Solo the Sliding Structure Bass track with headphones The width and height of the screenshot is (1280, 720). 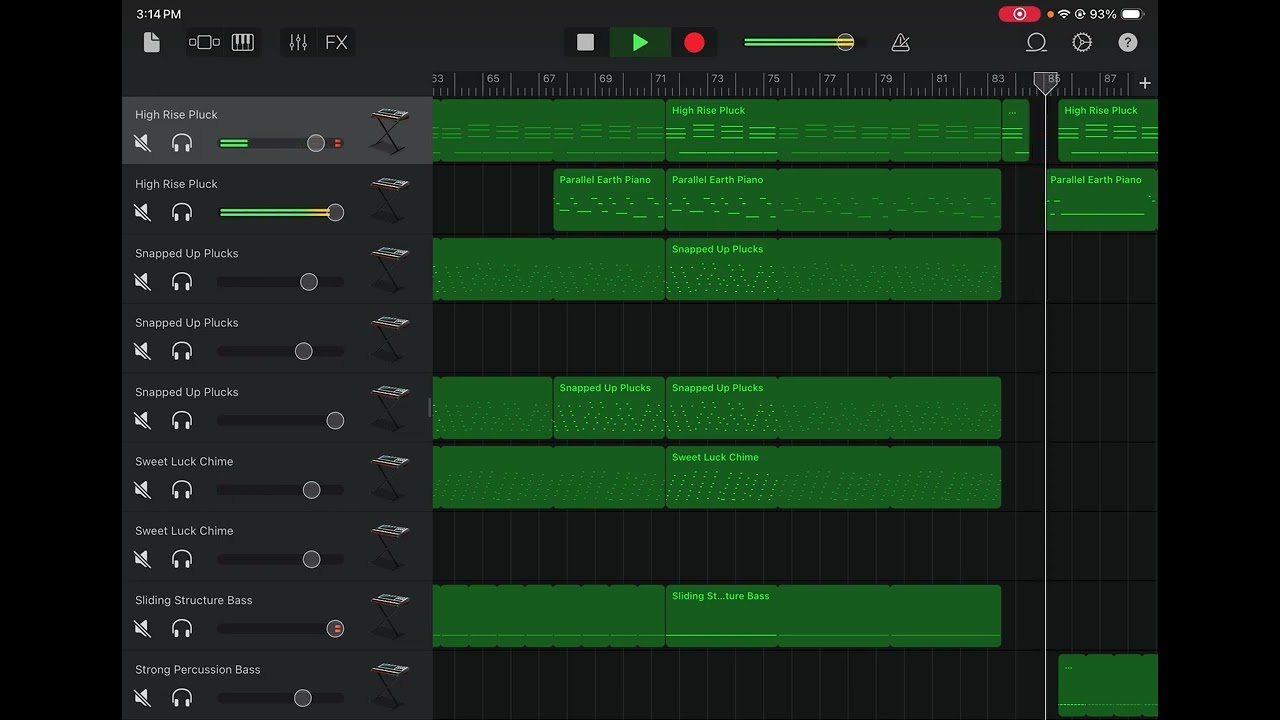coord(182,628)
